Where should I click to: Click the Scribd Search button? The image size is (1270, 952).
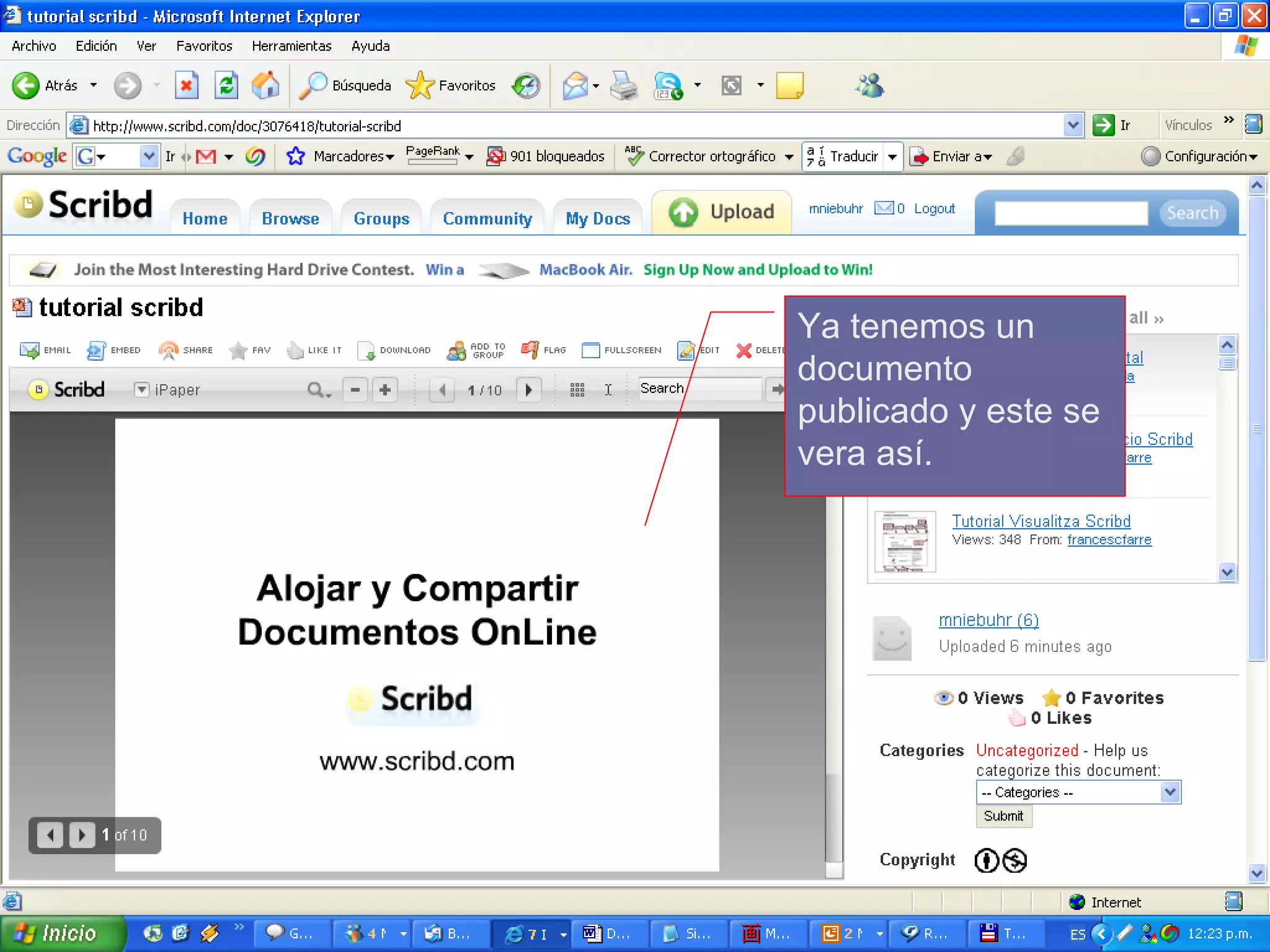tap(1192, 213)
